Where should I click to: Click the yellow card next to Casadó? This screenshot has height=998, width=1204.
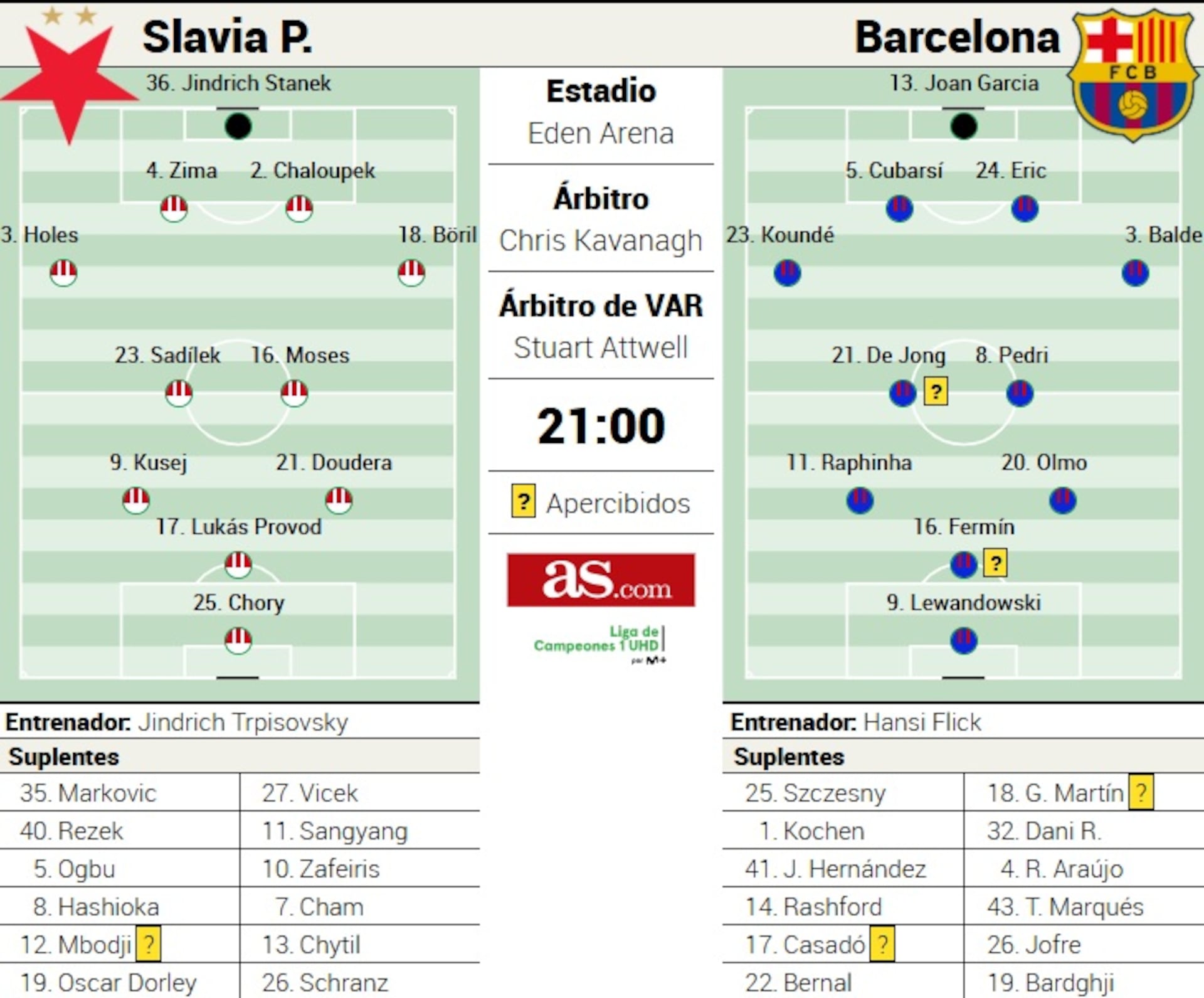(882, 944)
